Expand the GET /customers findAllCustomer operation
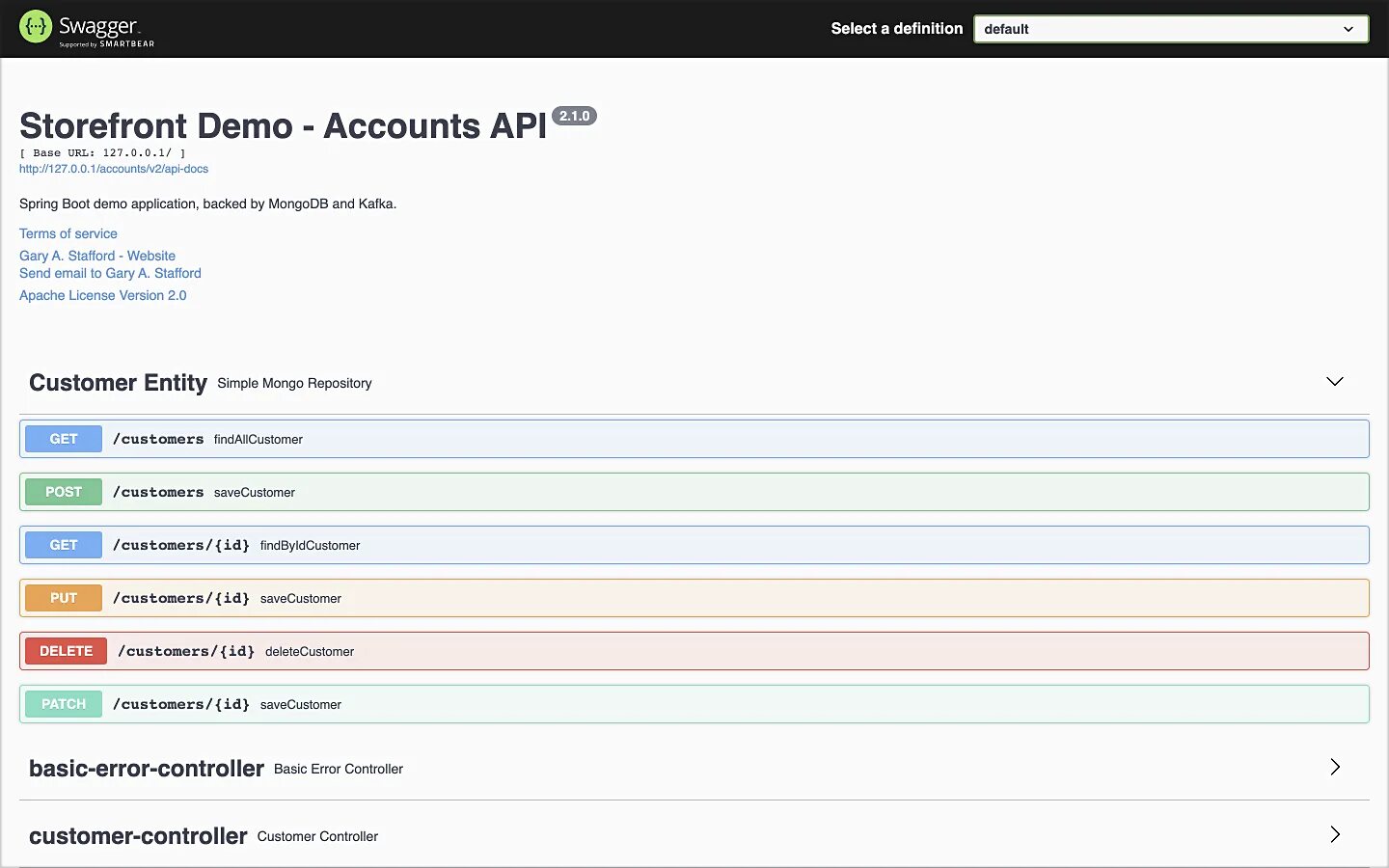Image resolution: width=1389 pixels, height=868 pixels. point(694,439)
